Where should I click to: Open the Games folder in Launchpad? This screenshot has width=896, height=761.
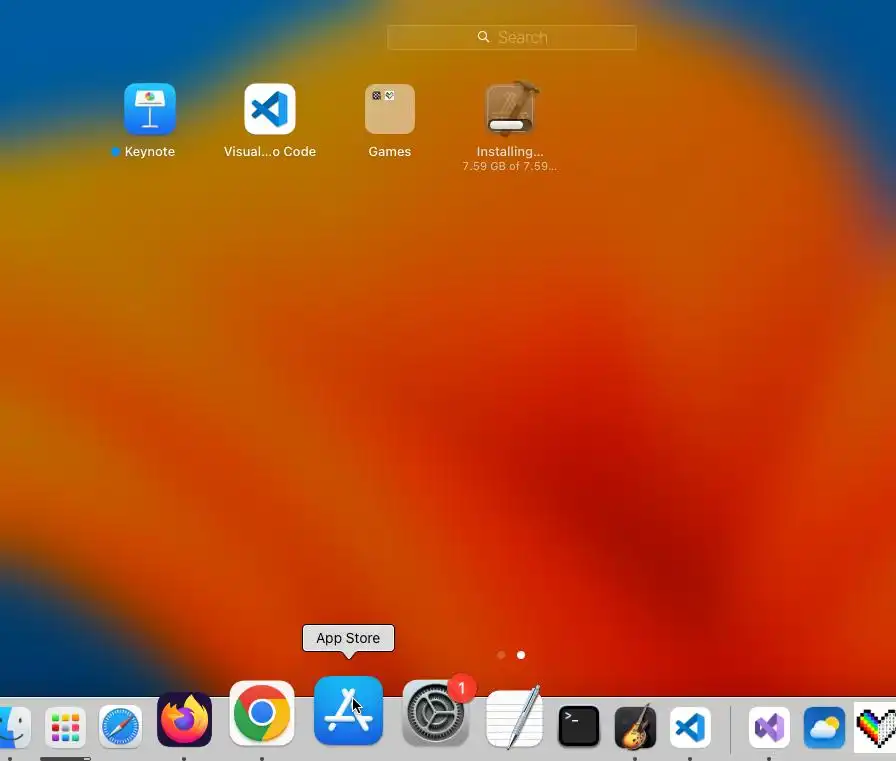coord(390,109)
